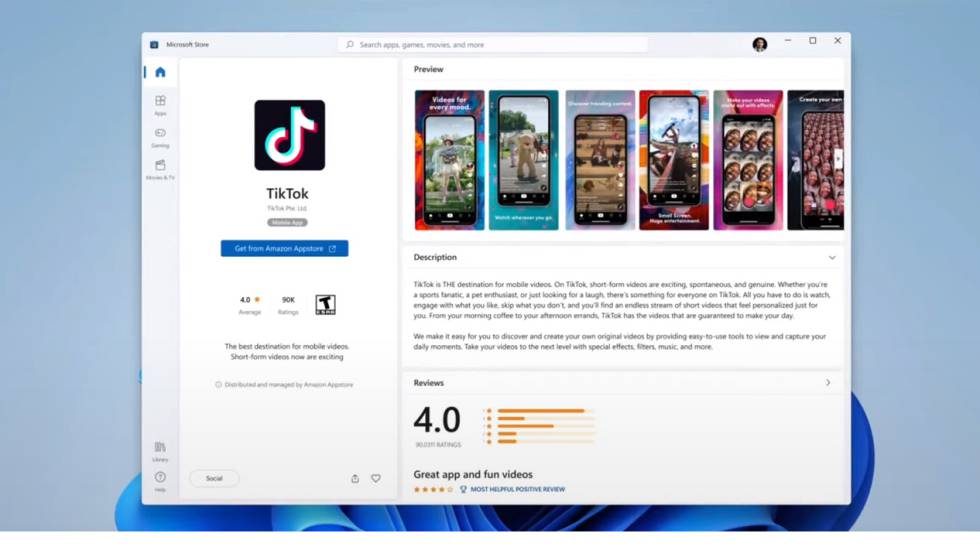Image resolution: width=980 pixels, height=557 pixels.
Task: Click the Microsoft Store logo icon
Action: 154,44
